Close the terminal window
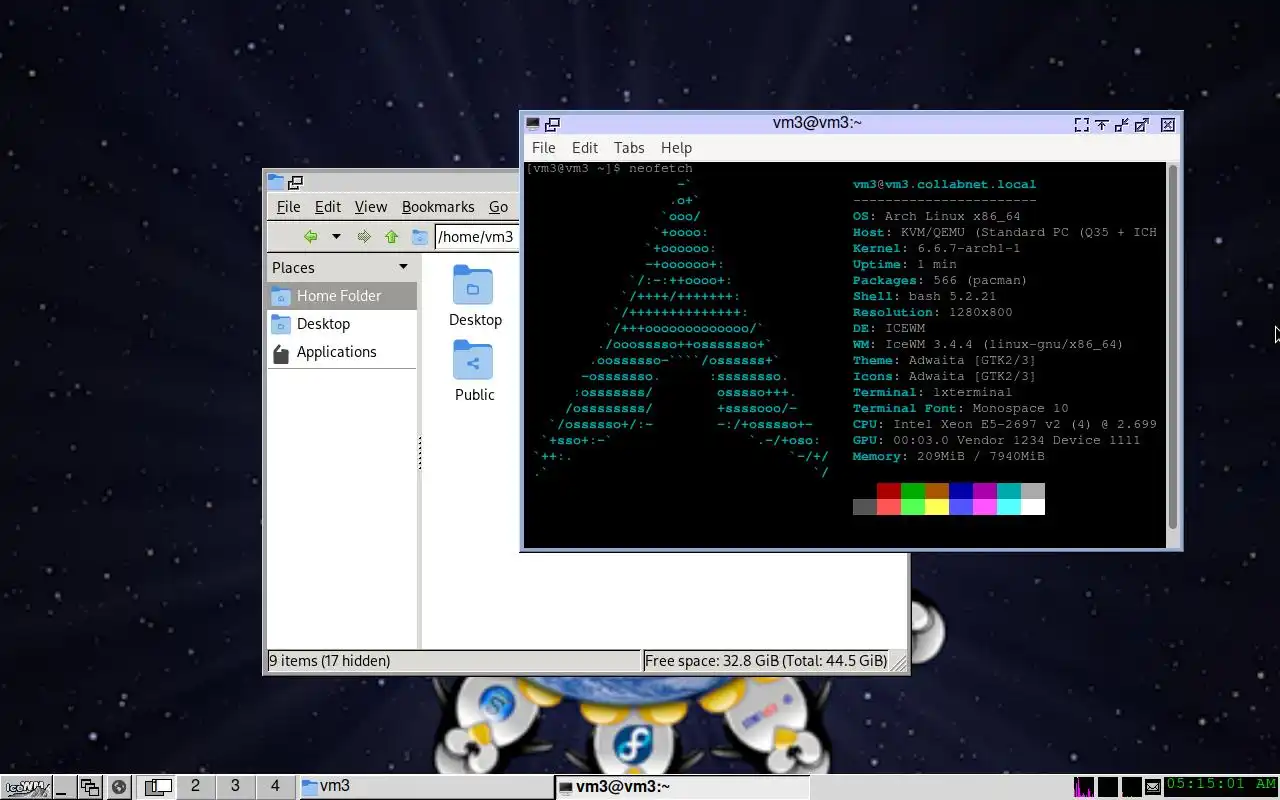1280x800 pixels. click(x=1167, y=125)
